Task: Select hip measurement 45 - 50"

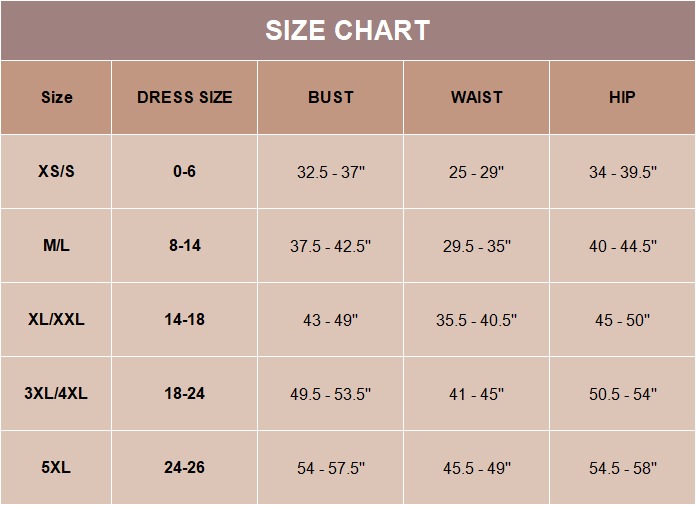Action: click(x=622, y=321)
